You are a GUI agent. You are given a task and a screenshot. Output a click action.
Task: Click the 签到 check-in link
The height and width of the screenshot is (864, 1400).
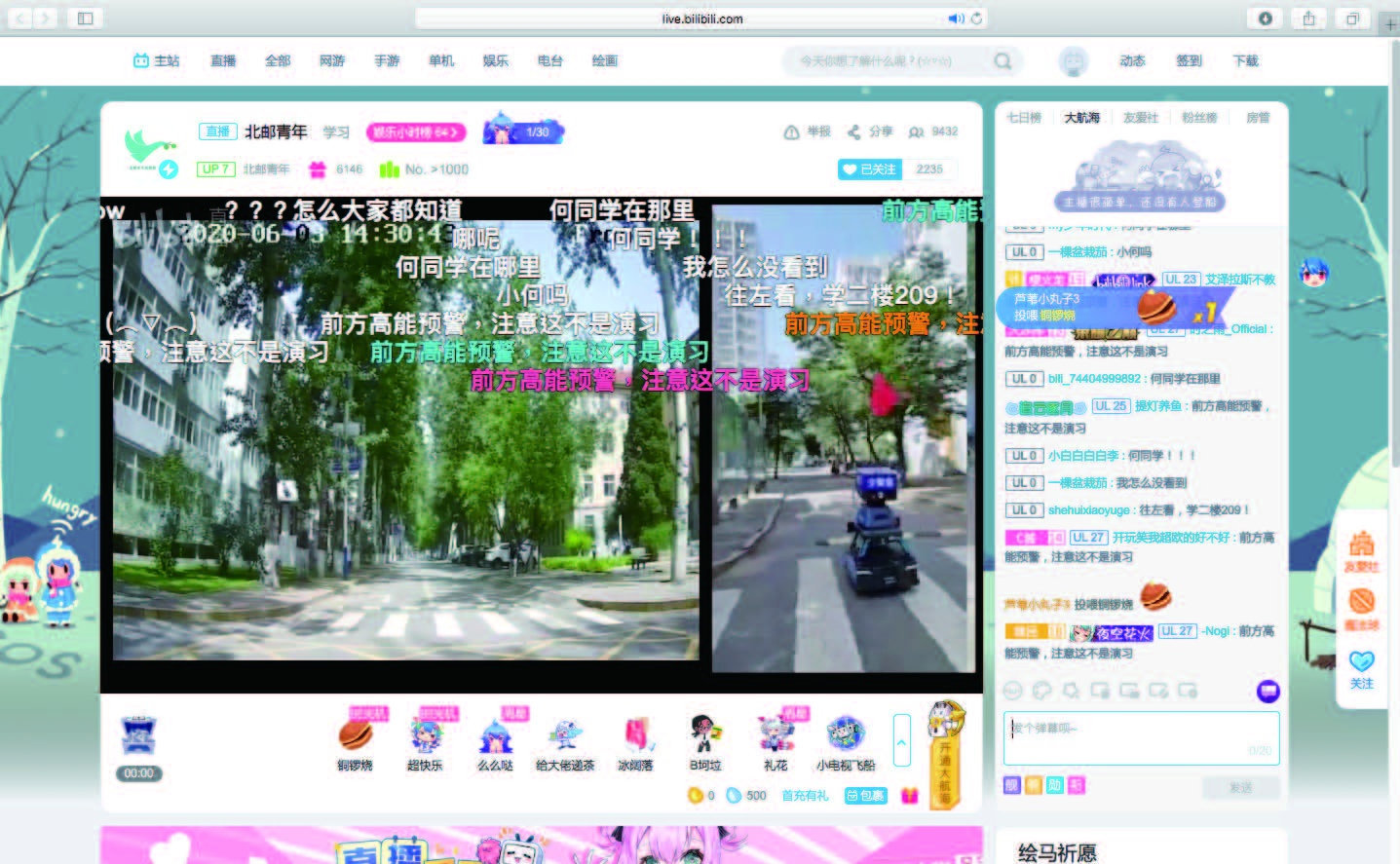1189,60
